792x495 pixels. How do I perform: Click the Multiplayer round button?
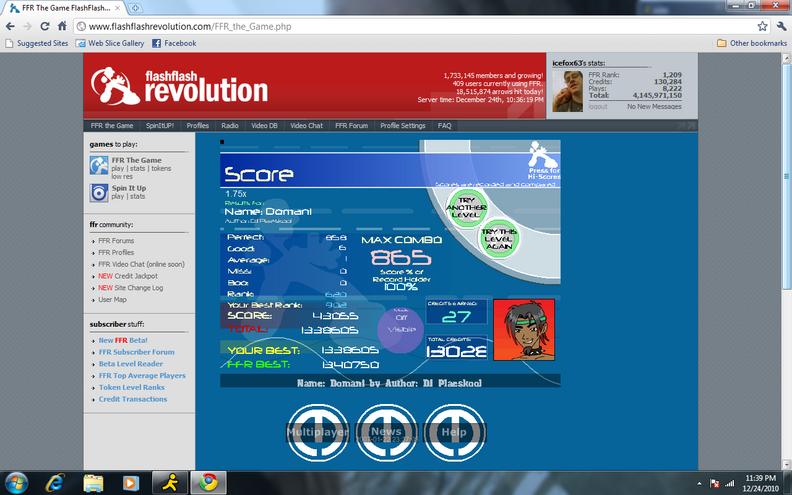tap(318, 432)
